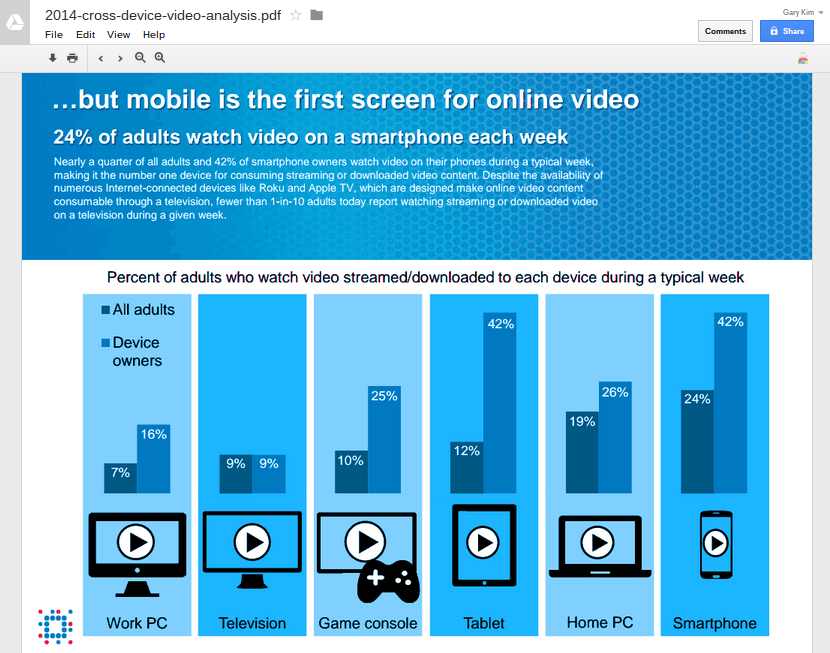
Task: Click the 'Television' label
Action: click(252, 623)
